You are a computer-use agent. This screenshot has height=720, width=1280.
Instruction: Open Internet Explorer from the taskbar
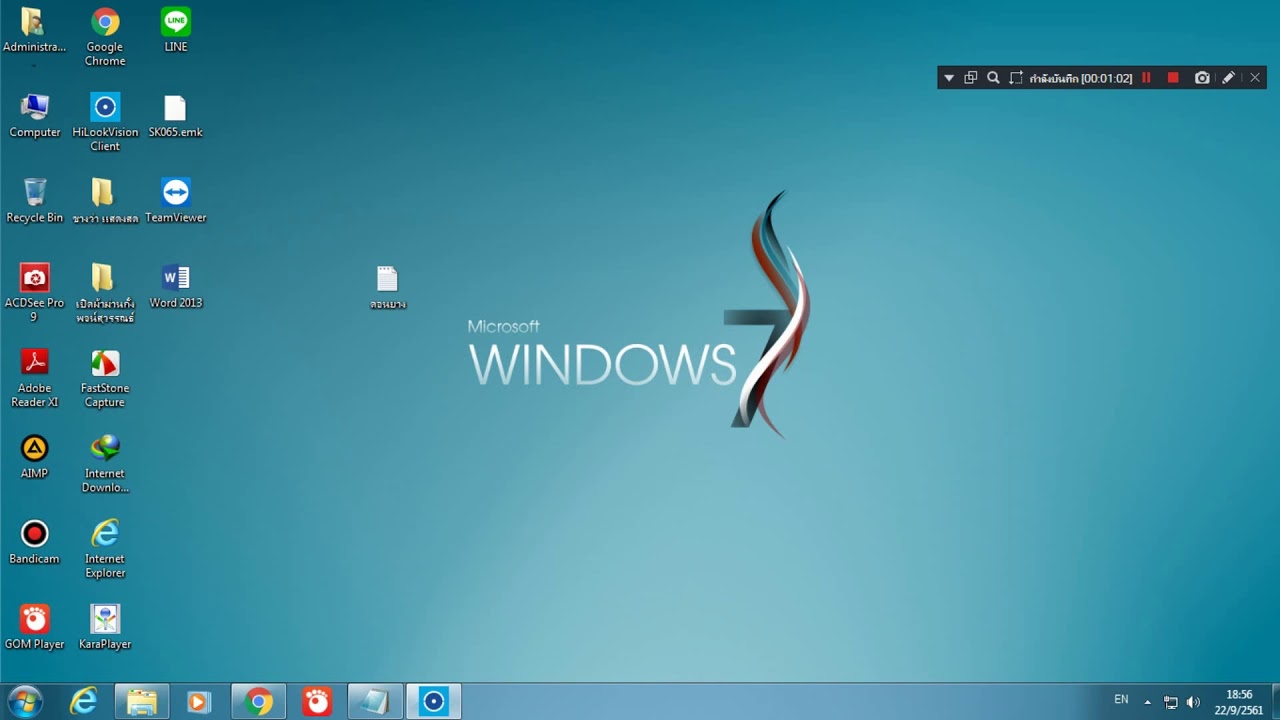click(x=84, y=702)
